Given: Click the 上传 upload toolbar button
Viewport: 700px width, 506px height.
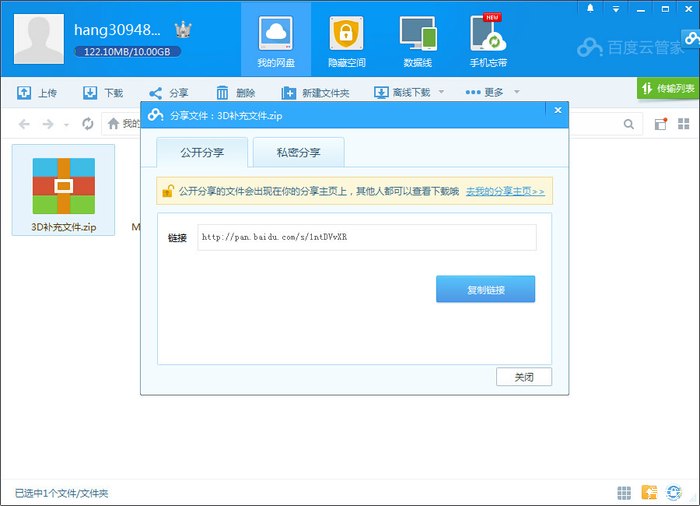Looking at the screenshot, I should (x=37, y=93).
